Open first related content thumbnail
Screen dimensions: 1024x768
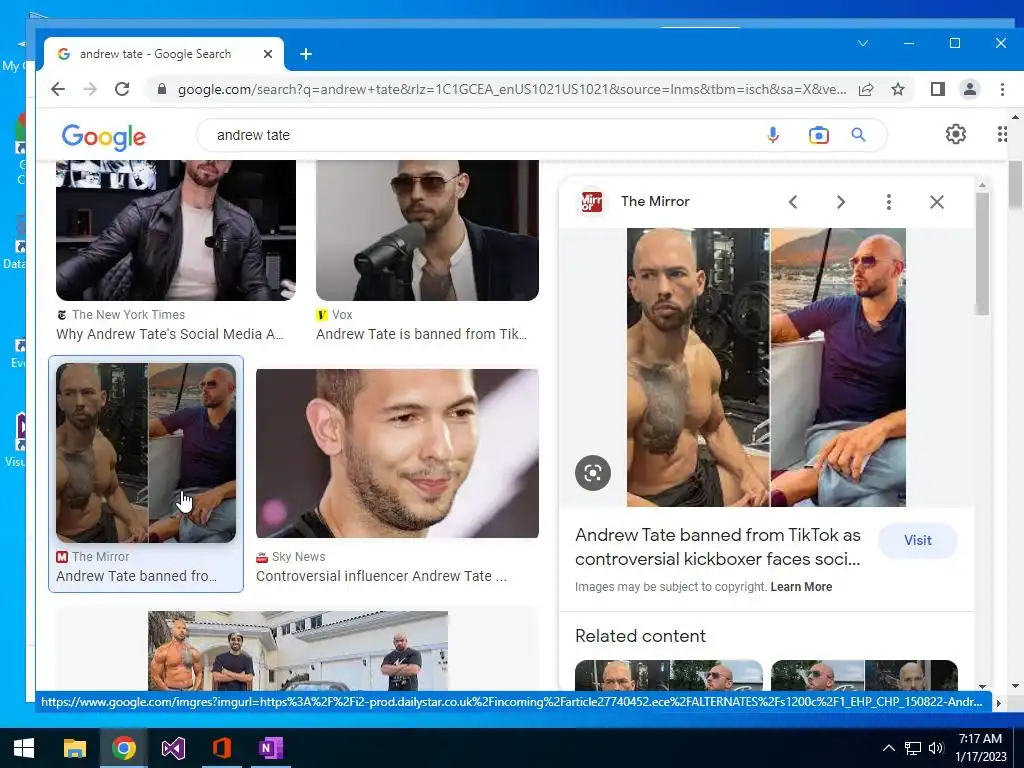coord(669,675)
